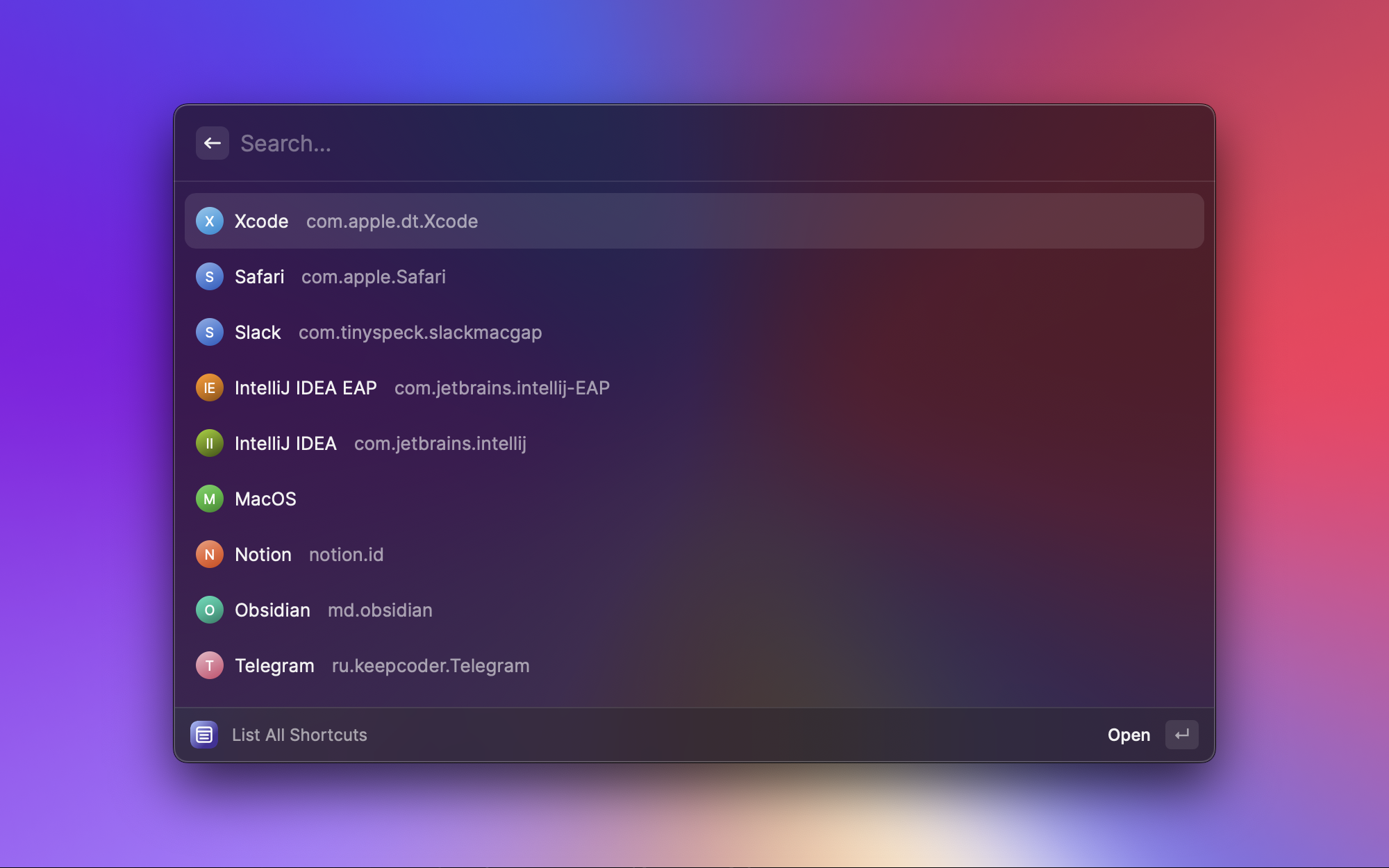Select the Telegram application icon
Screen dimensions: 1389x868
209,664
